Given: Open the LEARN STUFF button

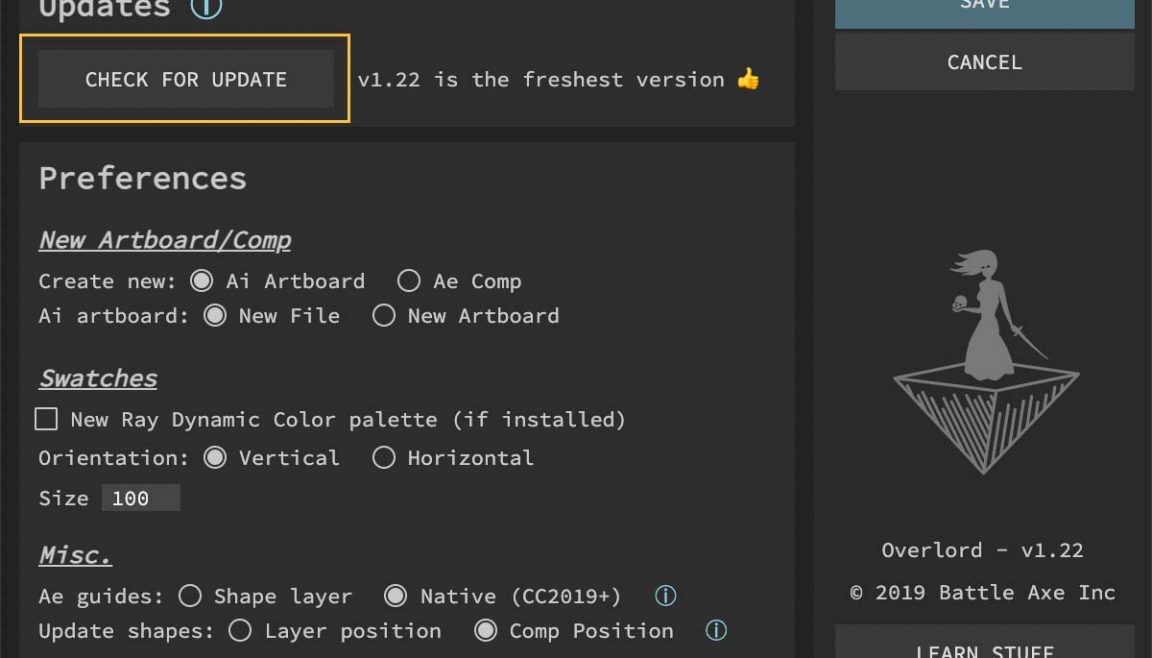Looking at the screenshot, I should coord(984,646).
